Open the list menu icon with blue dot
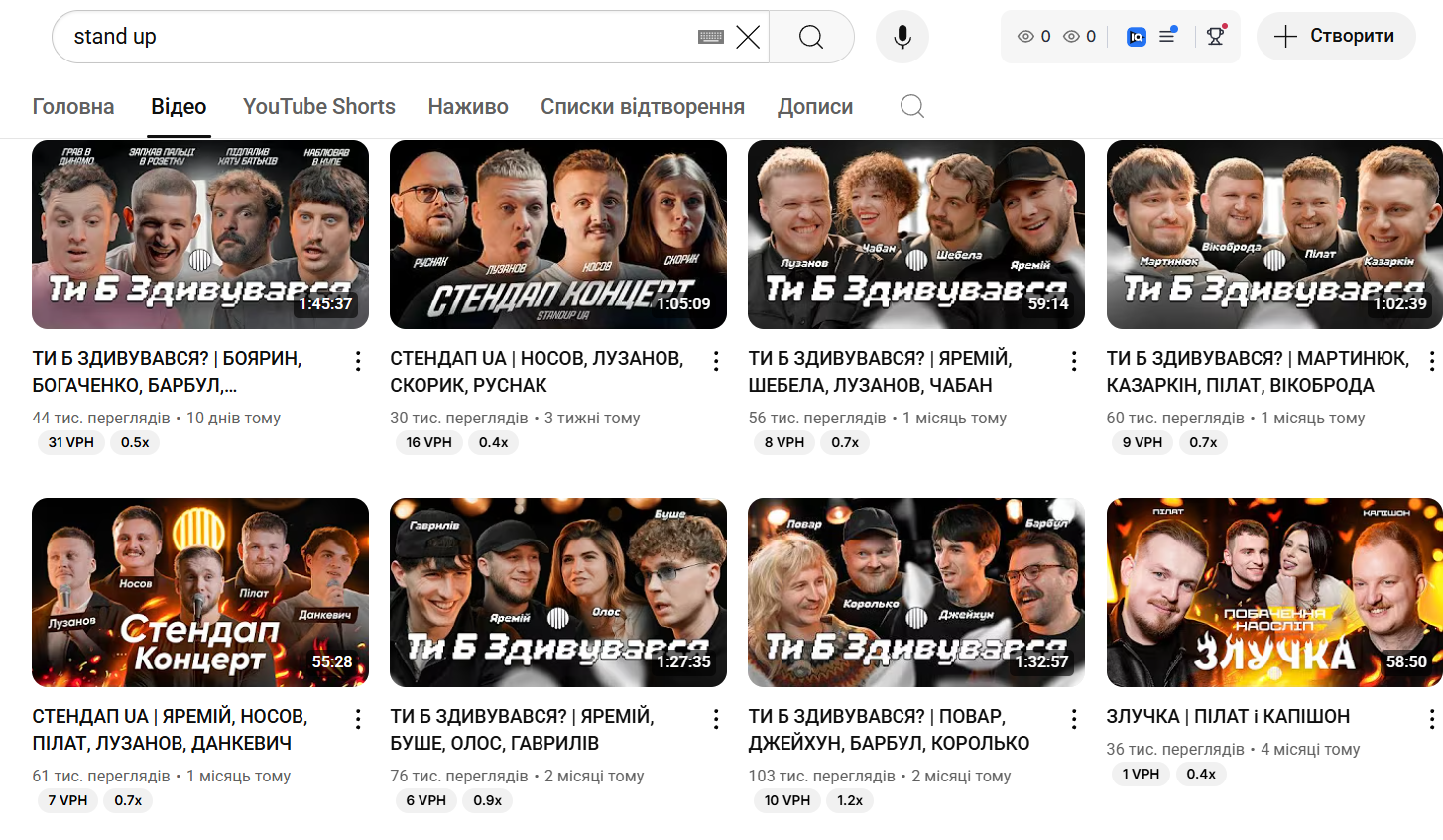 tap(1168, 36)
